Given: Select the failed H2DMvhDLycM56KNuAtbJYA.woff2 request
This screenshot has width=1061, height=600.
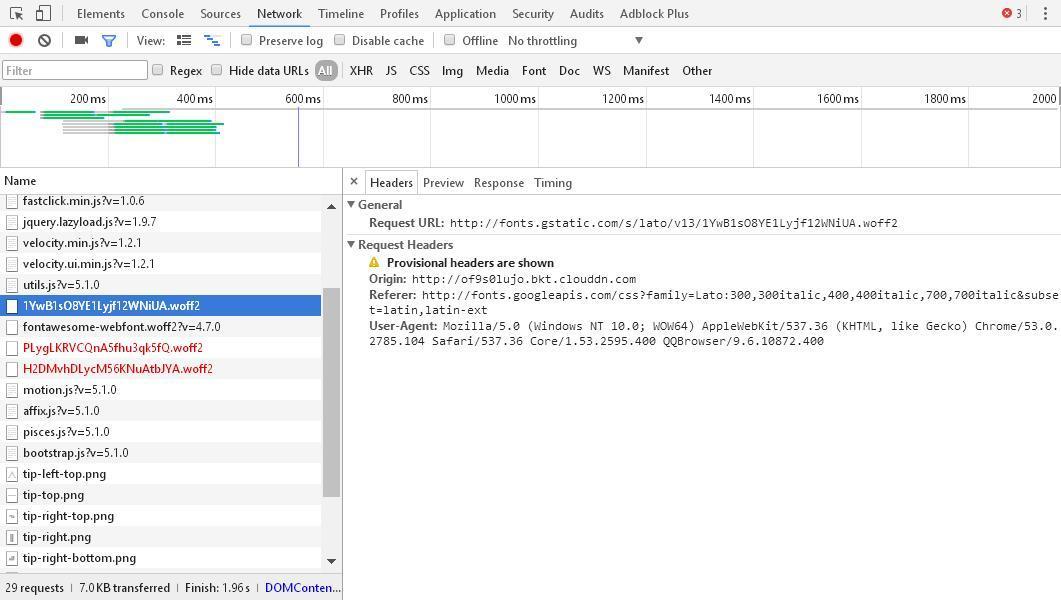Looking at the screenshot, I should coord(161,369).
